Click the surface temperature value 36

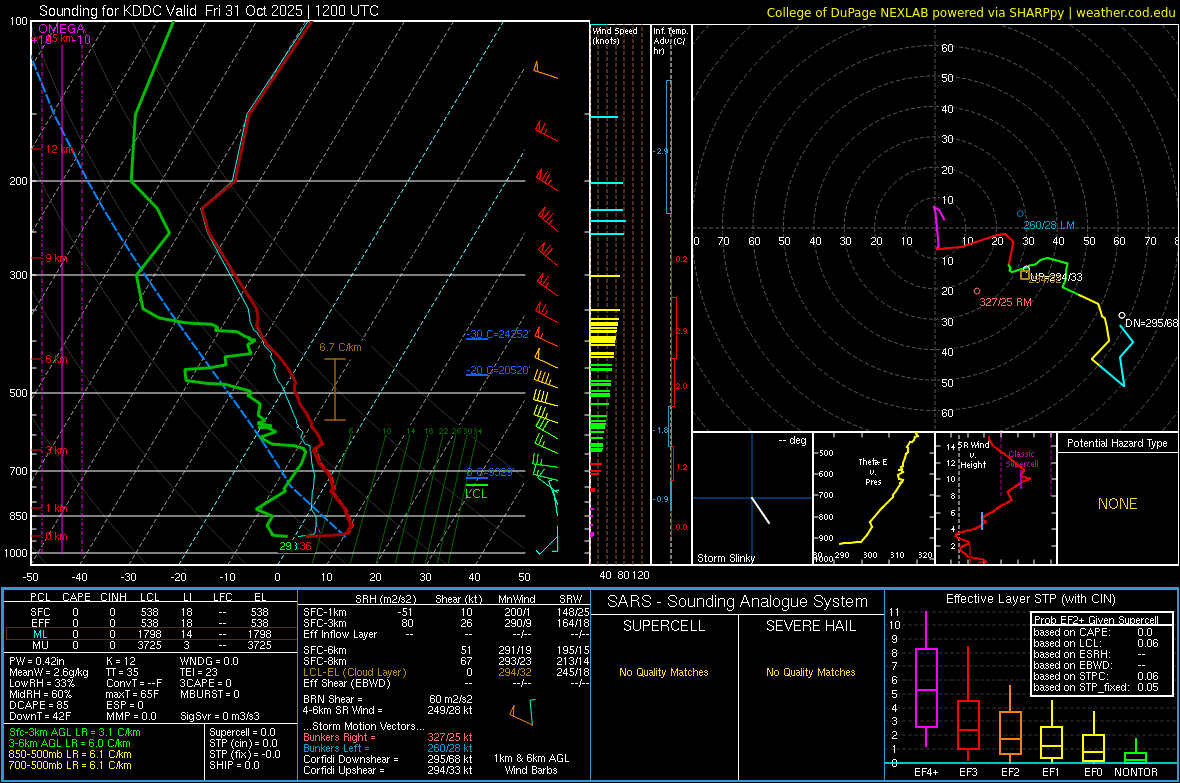[305, 546]
